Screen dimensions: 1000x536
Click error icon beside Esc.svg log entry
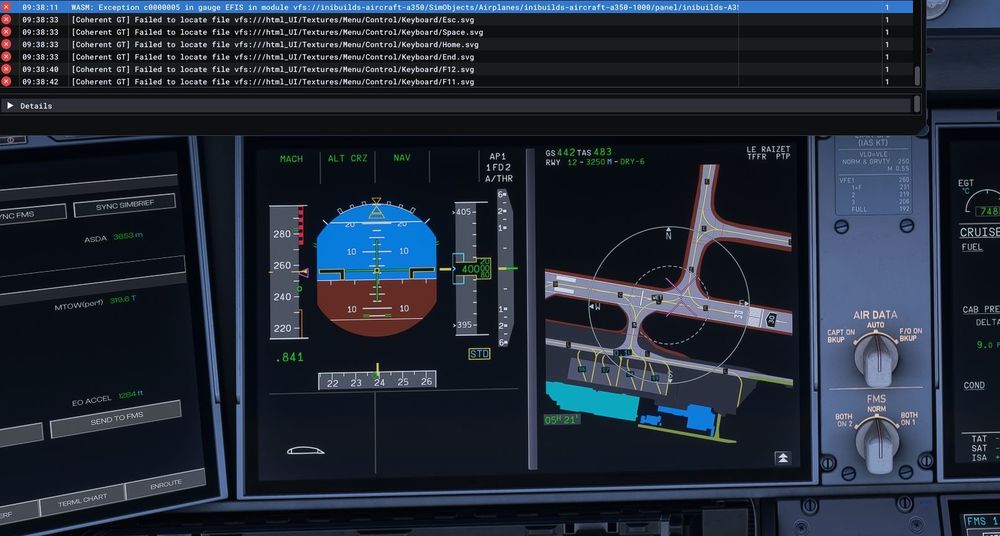pyautogui.click(x=6, y=19)
